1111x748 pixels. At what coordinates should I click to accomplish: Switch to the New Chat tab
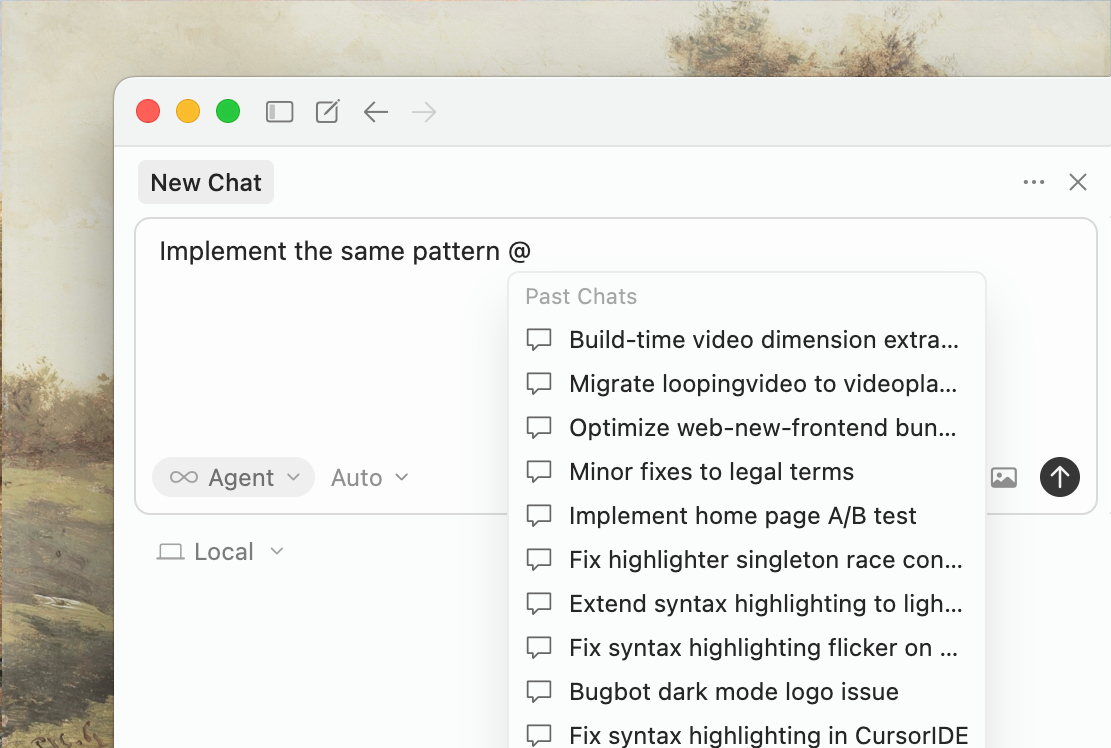(x=205, y=182)
